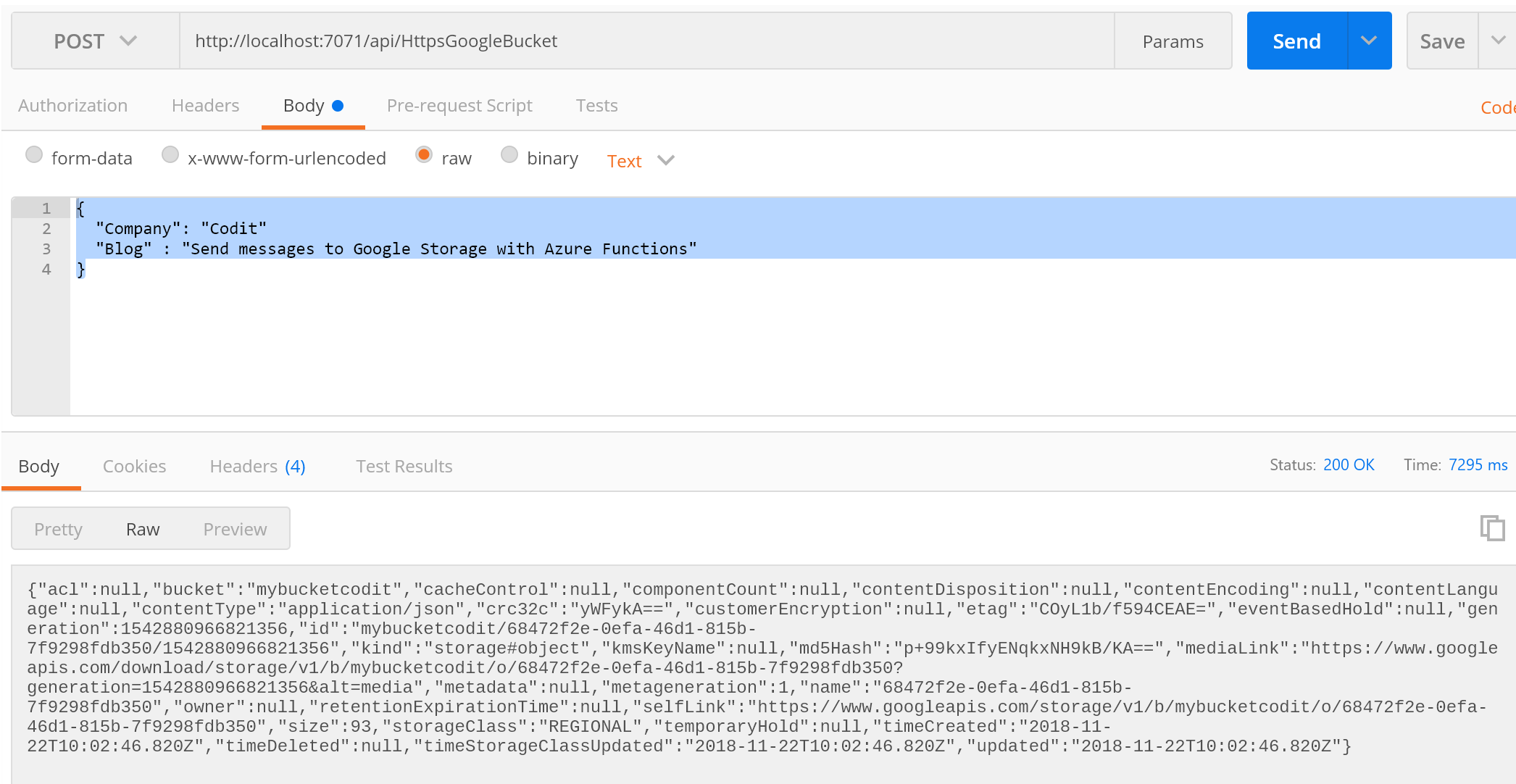Open the POST method dropdown

pos(95,41)
